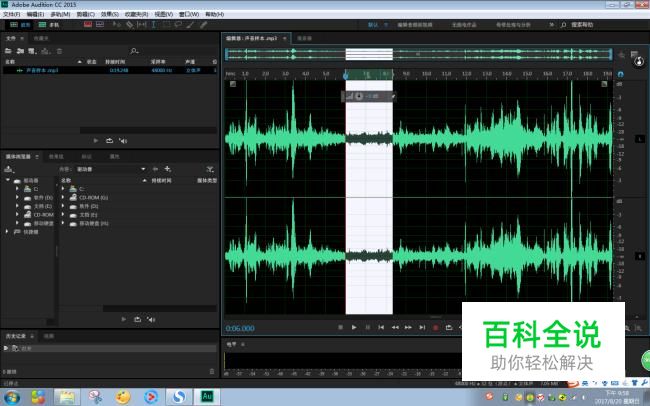This screenshot has height=406, width=650.
Task: Select the Razor tool
Action: (130, 24)
